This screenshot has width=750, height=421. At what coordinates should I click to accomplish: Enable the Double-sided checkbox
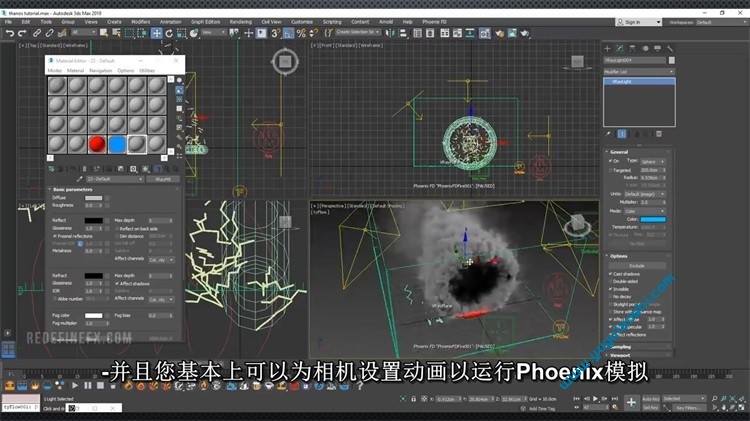pyautogui.click(x=610, y=281)
